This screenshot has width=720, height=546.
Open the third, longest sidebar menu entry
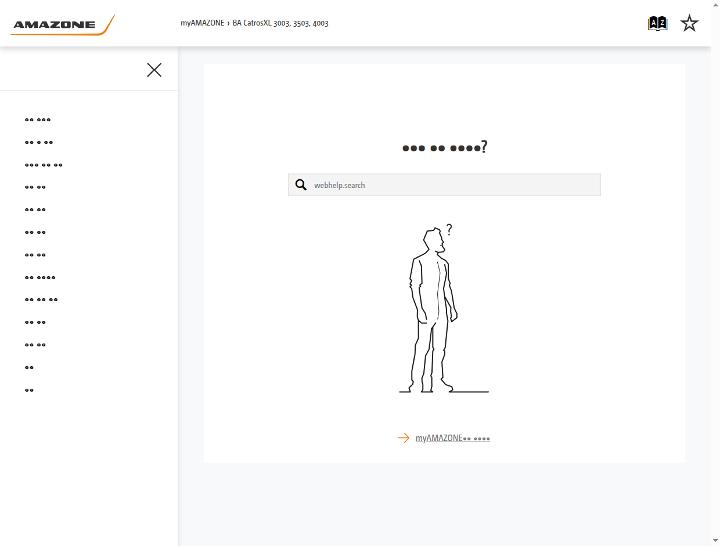click(44, 165)
